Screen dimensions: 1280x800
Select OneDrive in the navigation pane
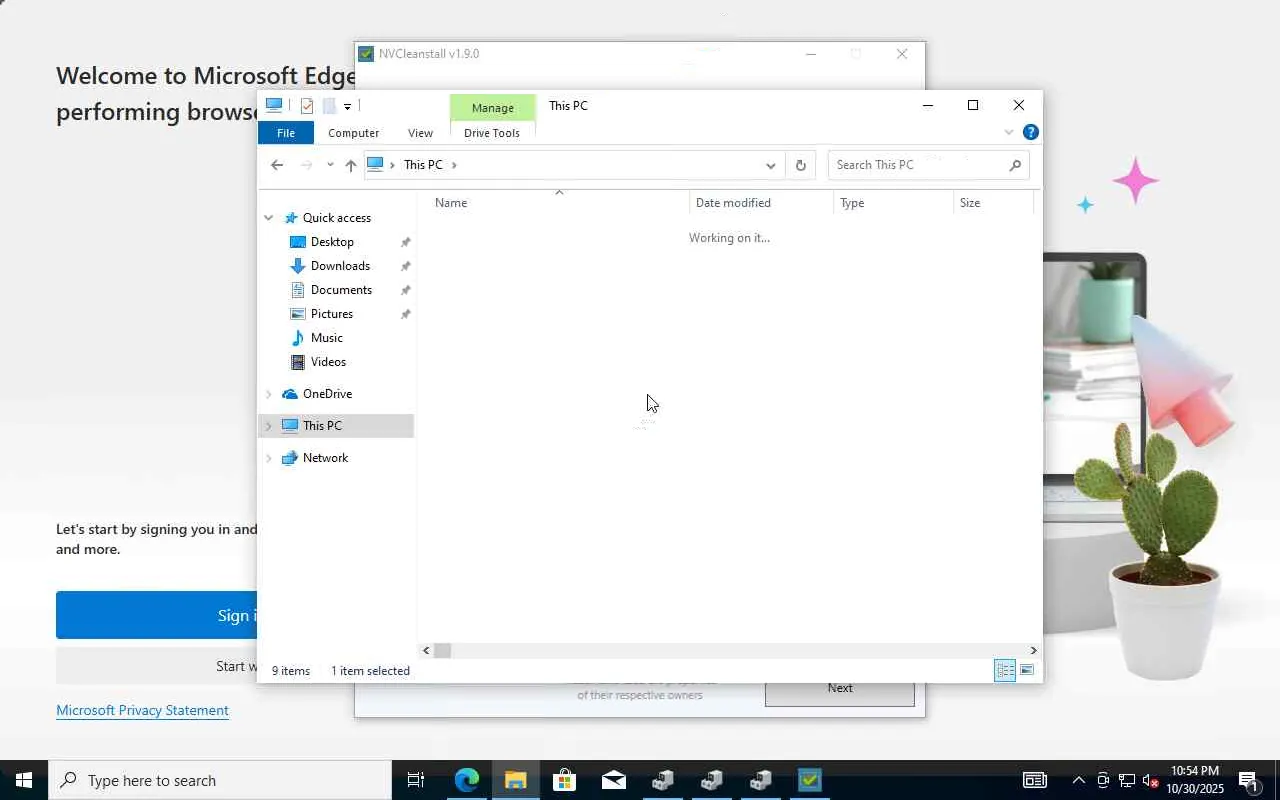point(327,394)
